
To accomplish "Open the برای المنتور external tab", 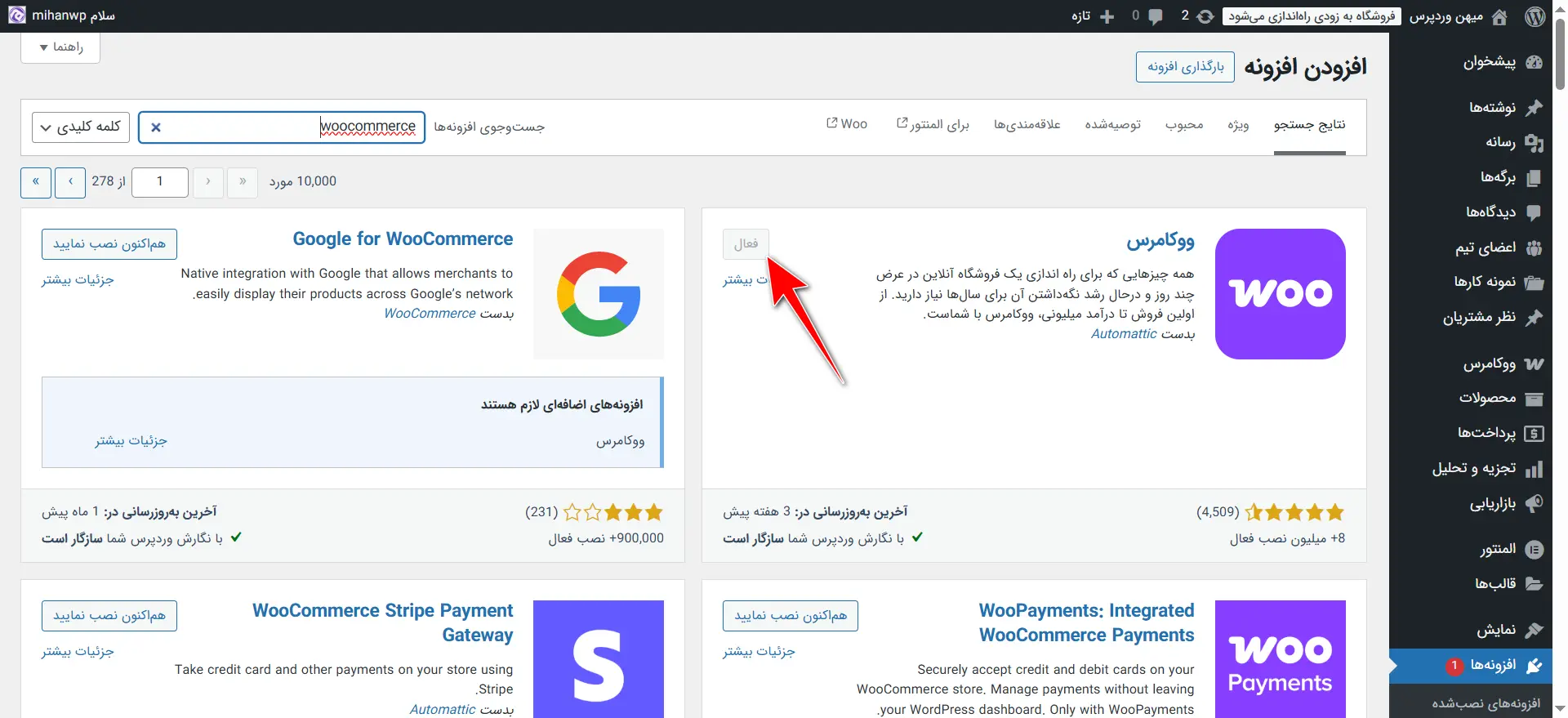I will pyautogui.click(x=933, y=125).
